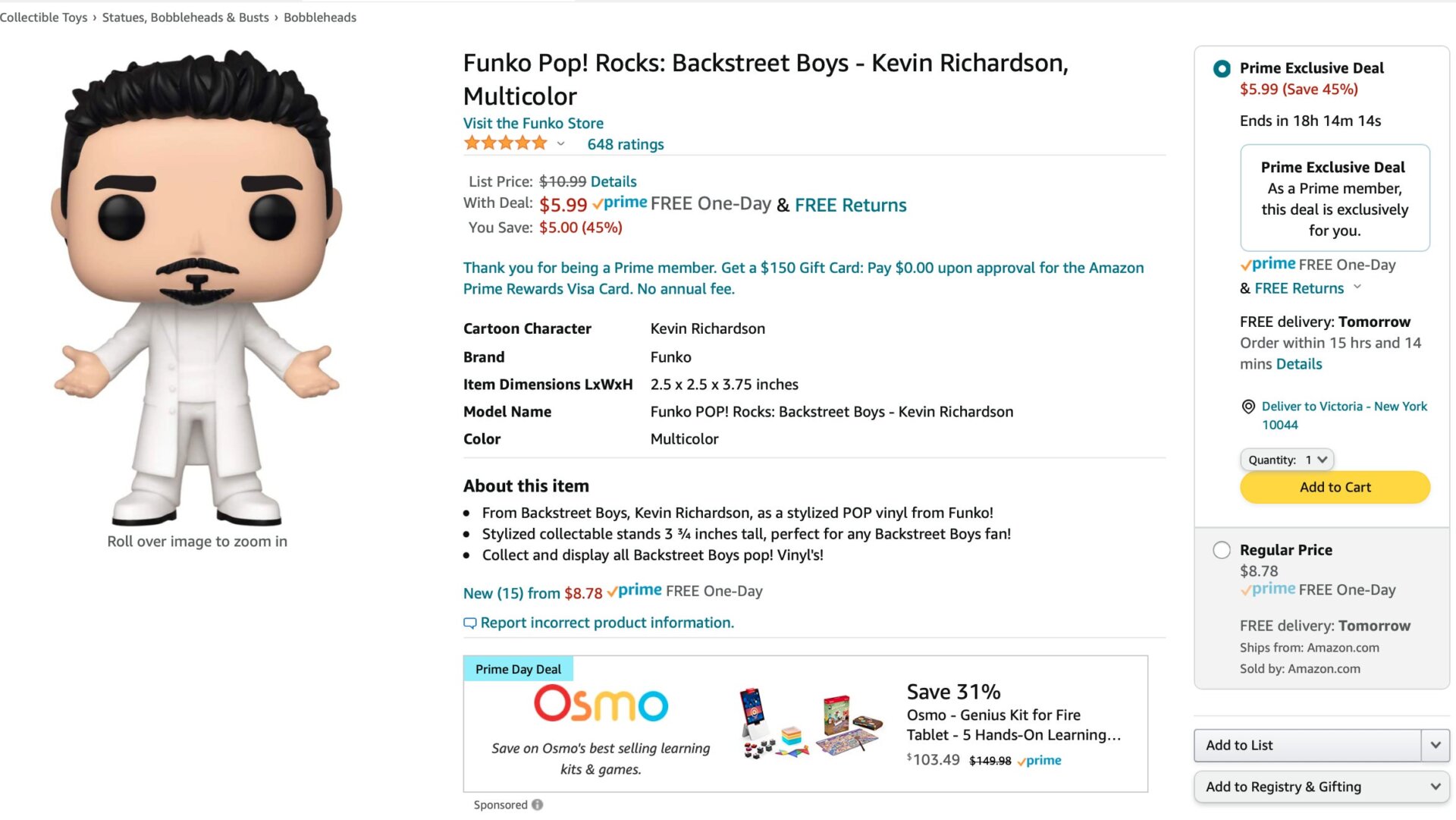Click the Osmo logo in the ad
This screenshot has width=1456, height=820.
point(600,704)
